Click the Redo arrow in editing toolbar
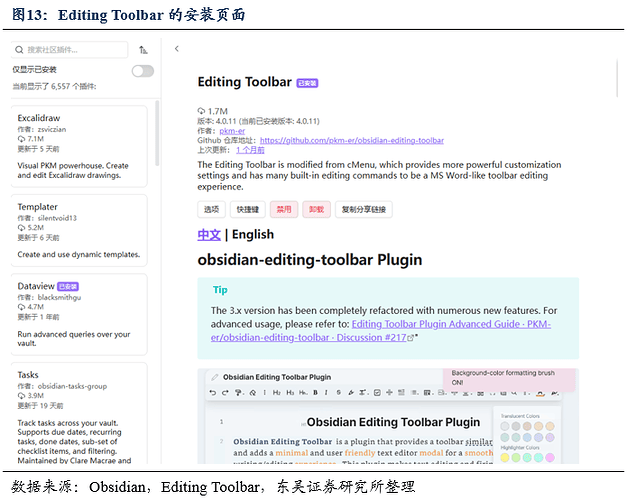Viewport: 627px width, 499px height. tap(225, 393)
